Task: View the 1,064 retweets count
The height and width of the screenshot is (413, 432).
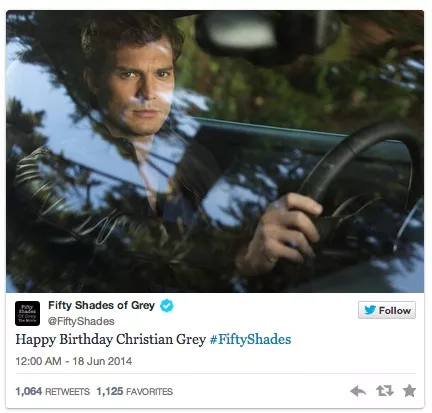Action: click(x=29, y=391)
